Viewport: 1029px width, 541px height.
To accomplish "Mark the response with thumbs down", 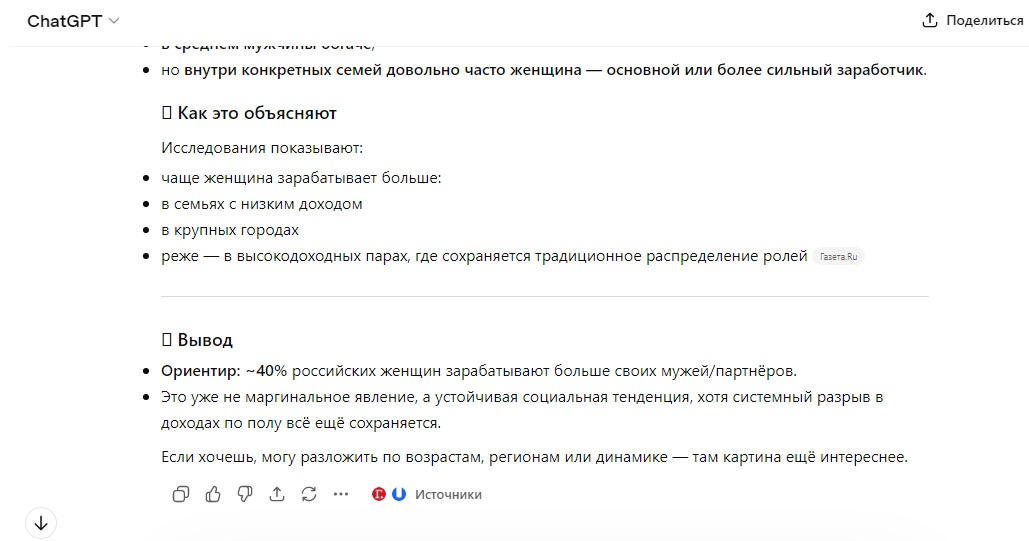I will tap(245, 494).
